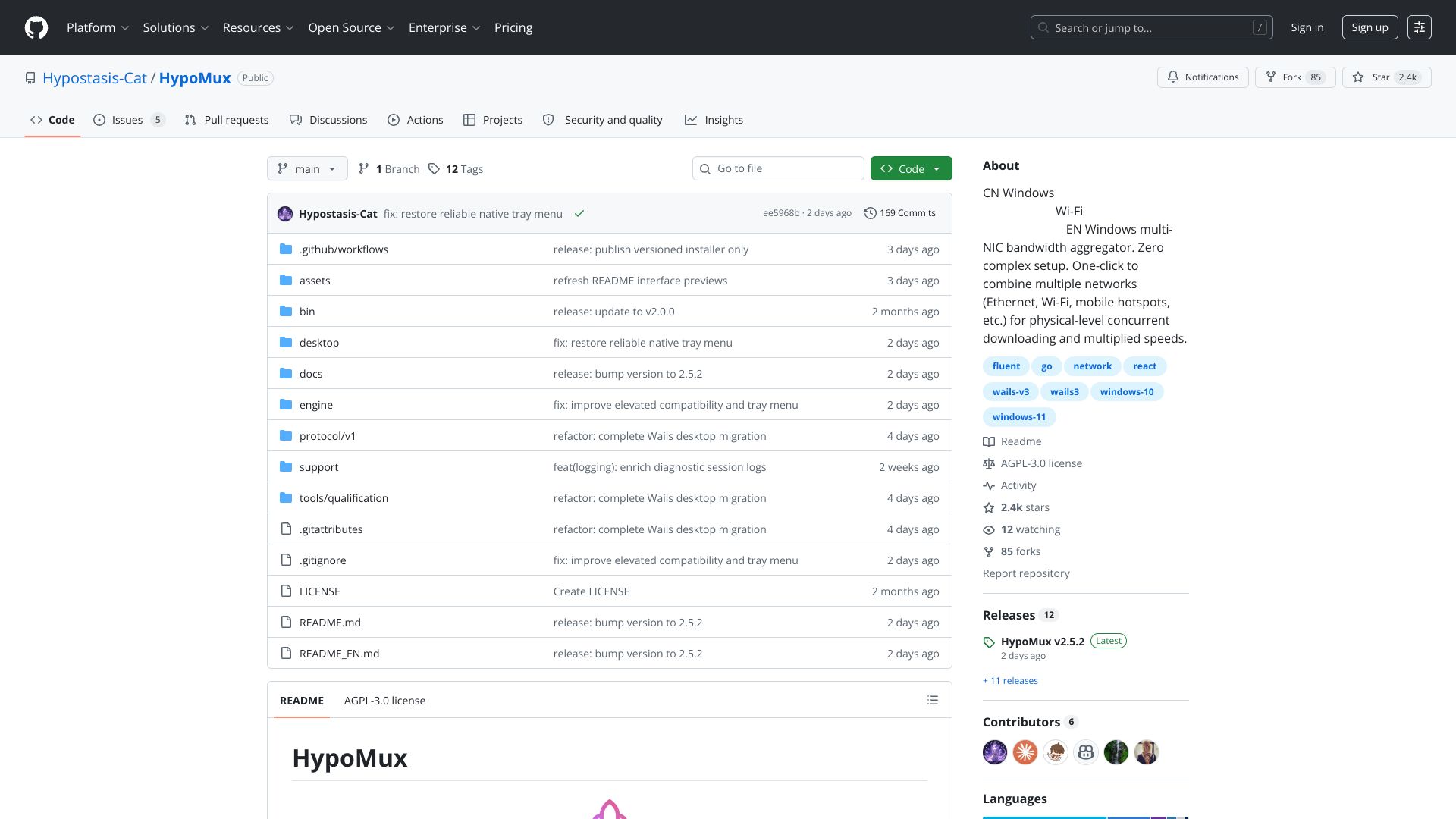Open the Issues tab
This screenshot has width=1456, height=819.
click(x=129, y=120)
